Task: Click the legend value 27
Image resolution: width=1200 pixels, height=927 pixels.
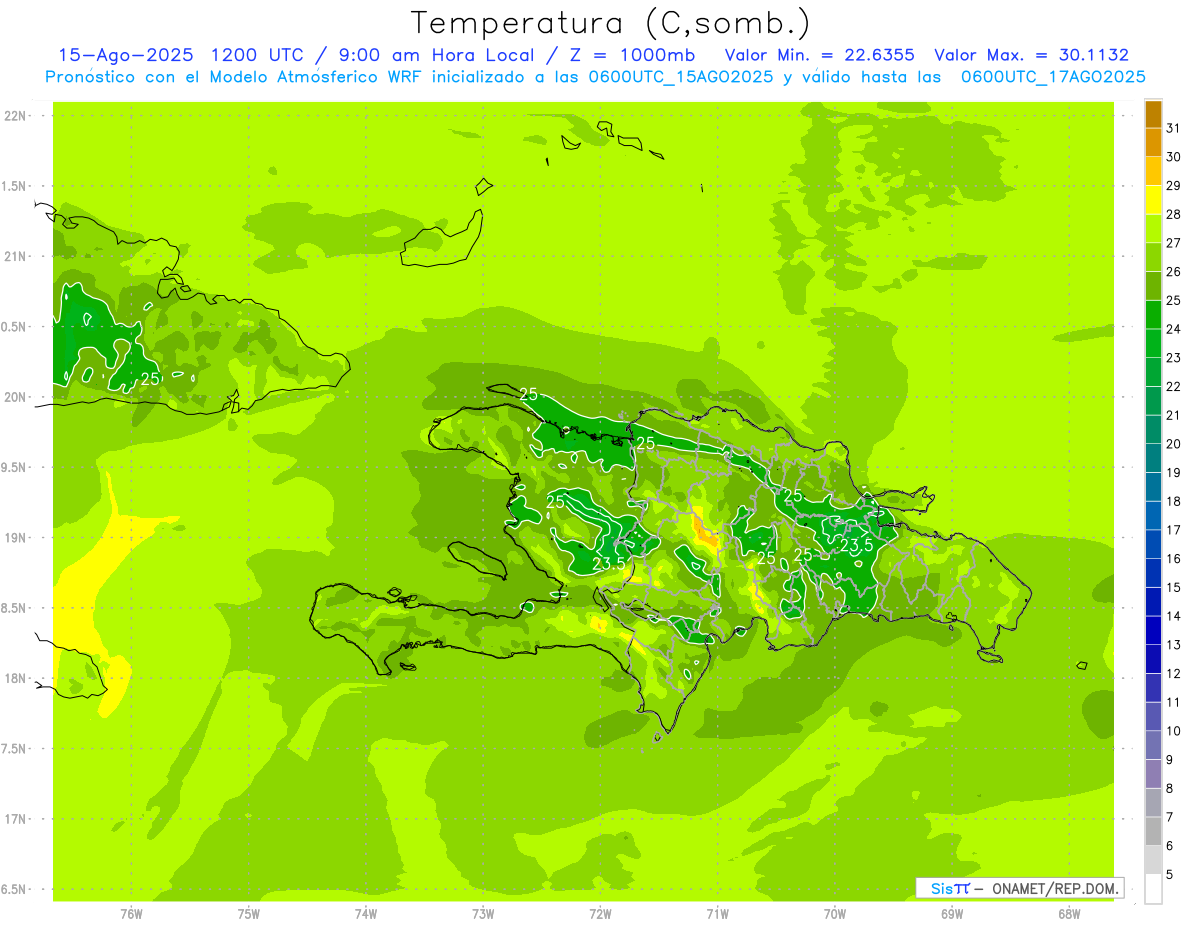Action: click(1174, 243)
